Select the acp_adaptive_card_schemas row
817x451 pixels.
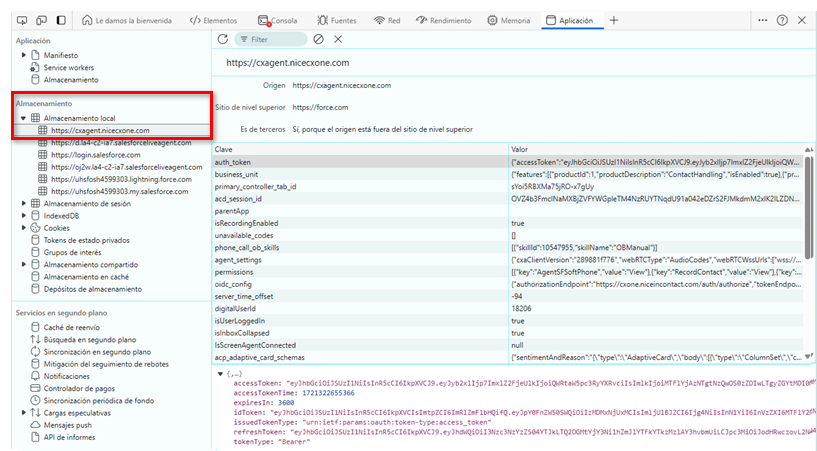coord(507,357)
